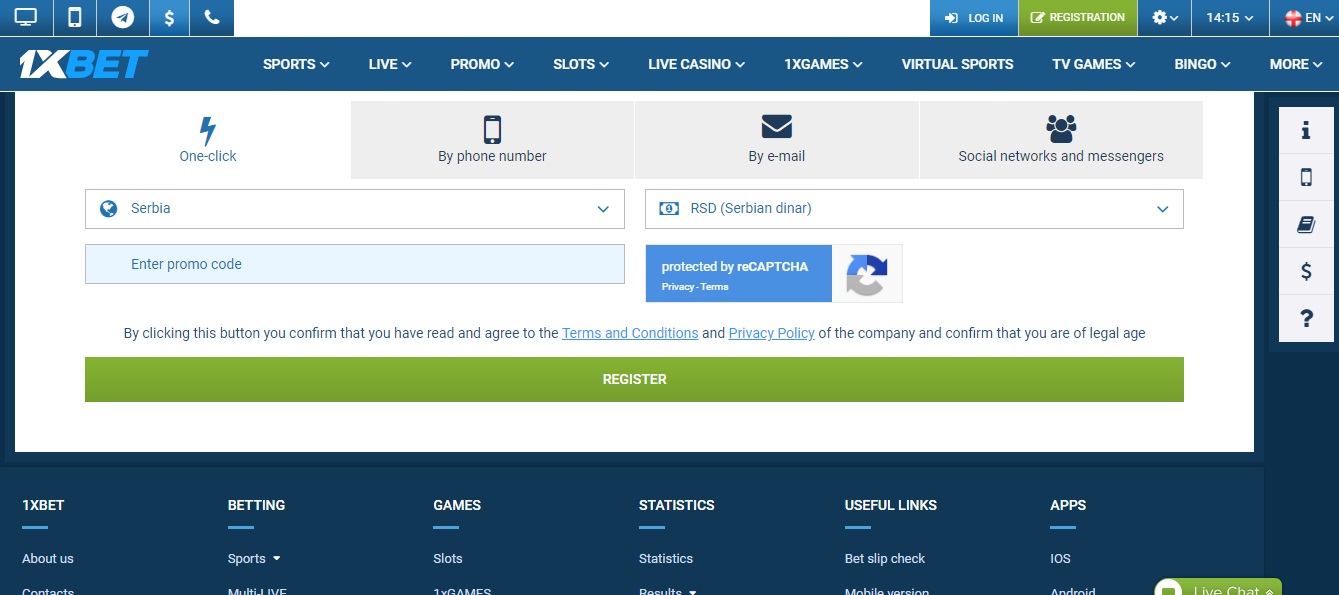Open the Telegram channel icon
Image resolution: width=1339 pixels, height=595 pixels.
point(123,18)
